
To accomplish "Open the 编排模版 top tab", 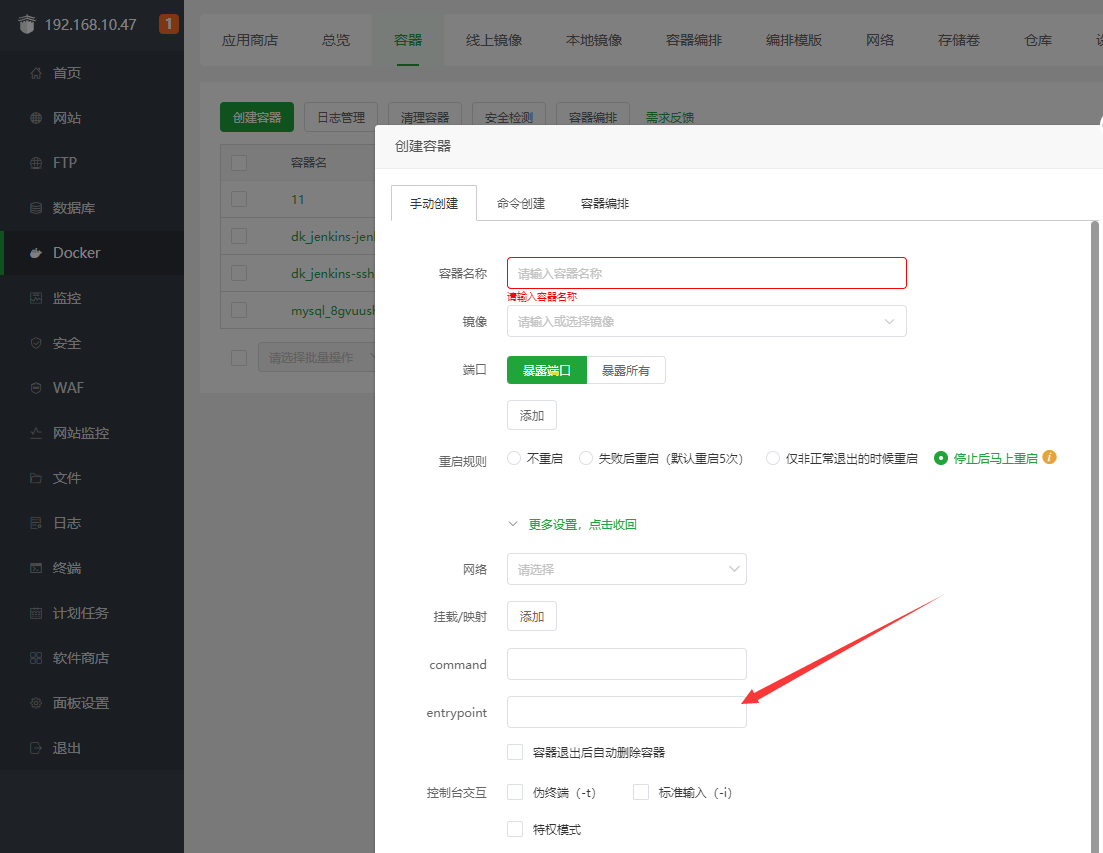I will pos(793,41).
